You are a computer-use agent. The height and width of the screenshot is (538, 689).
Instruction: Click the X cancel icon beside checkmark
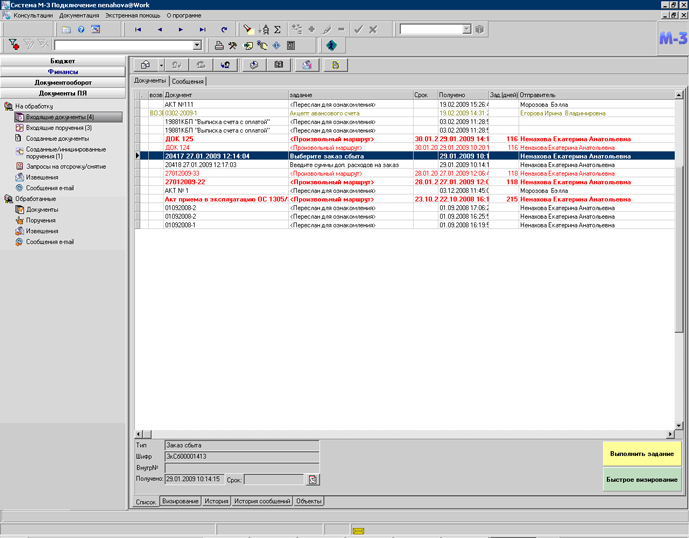pos(373,29)
